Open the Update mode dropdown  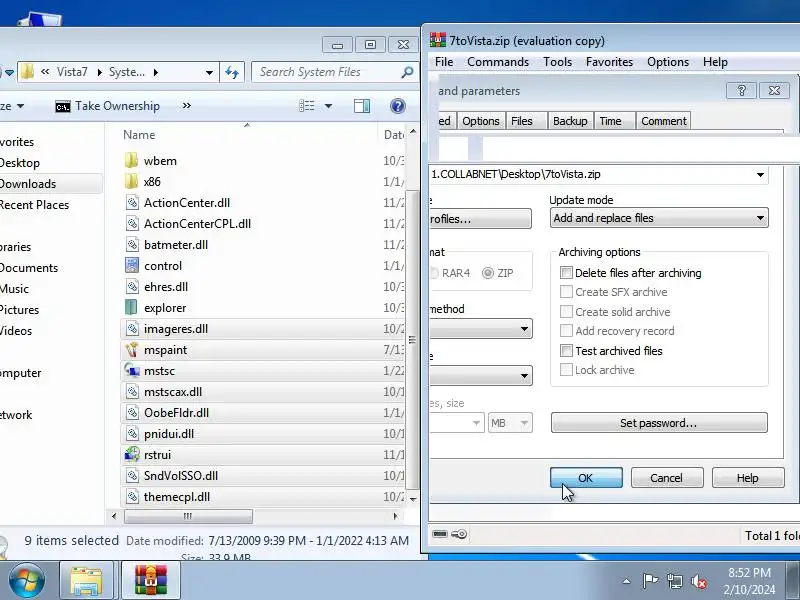coord(659,218)
